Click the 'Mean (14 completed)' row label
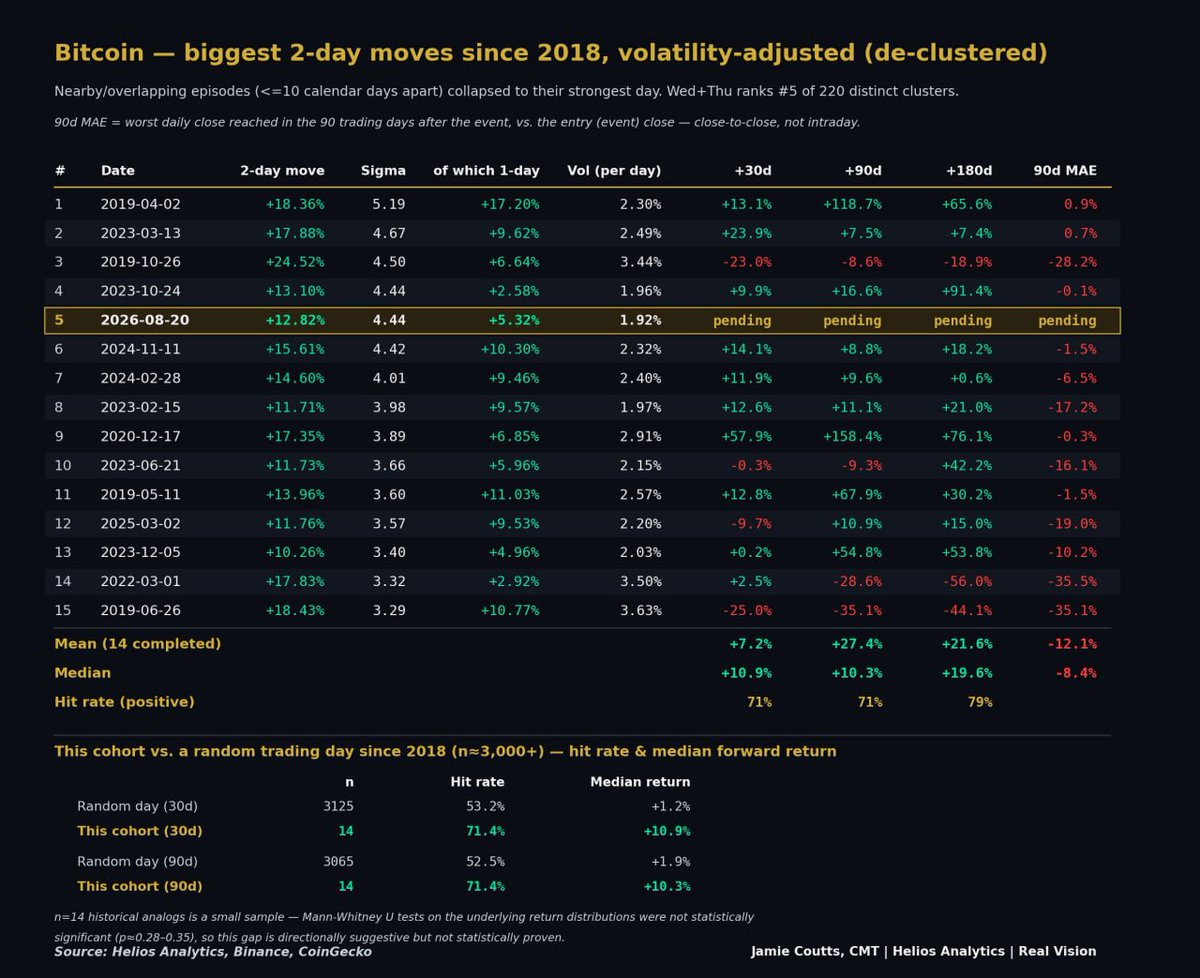 (137, 644)
